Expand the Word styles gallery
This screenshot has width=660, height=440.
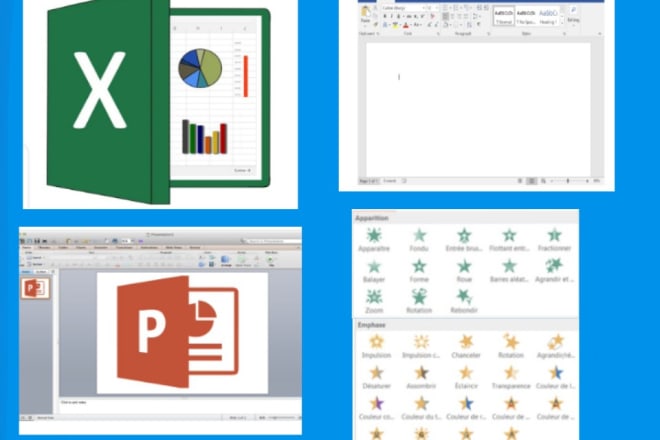(x=562, y=22)
